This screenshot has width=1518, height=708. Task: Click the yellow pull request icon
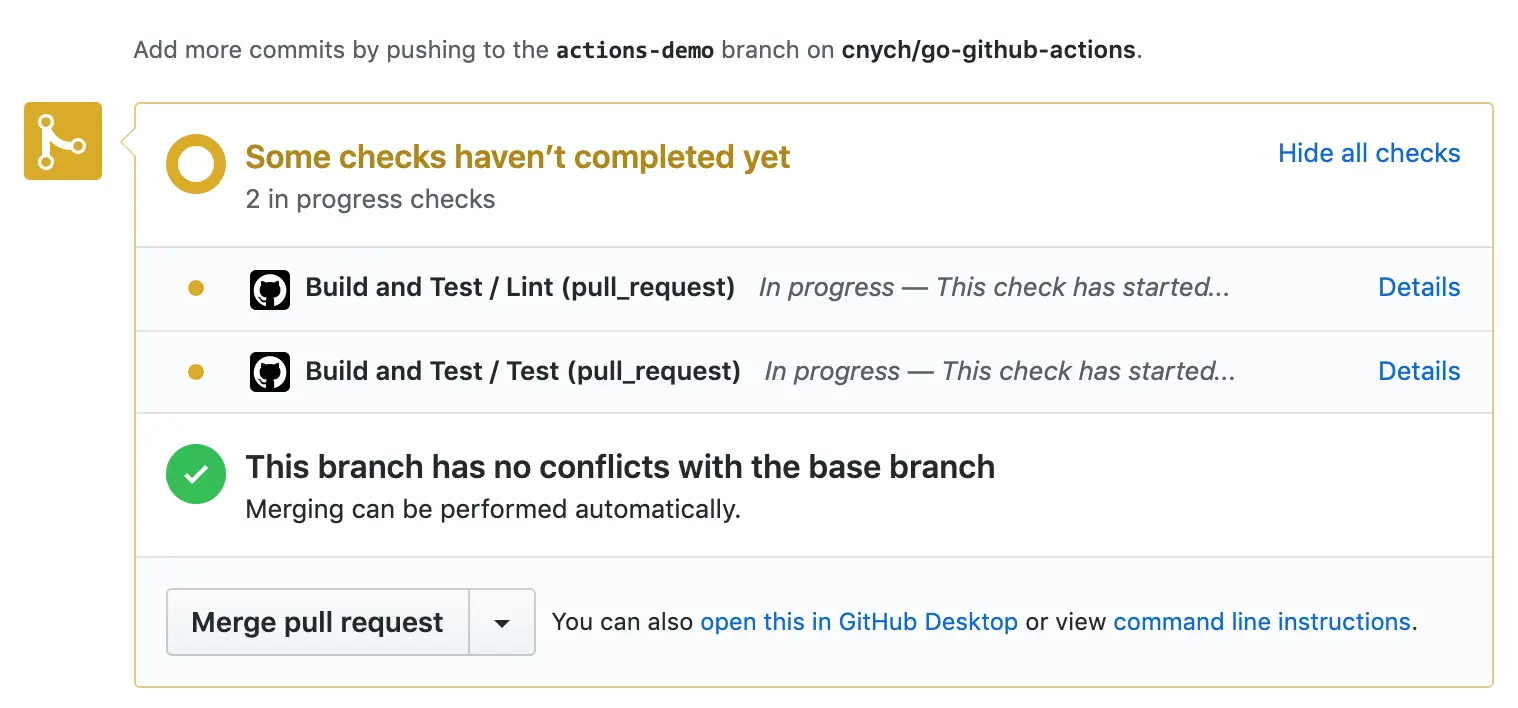[x=62, y=141]
